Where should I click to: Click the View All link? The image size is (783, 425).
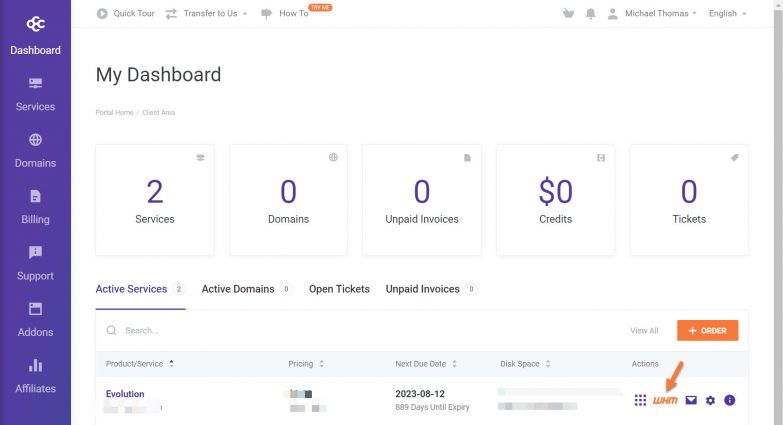point(644,331)
